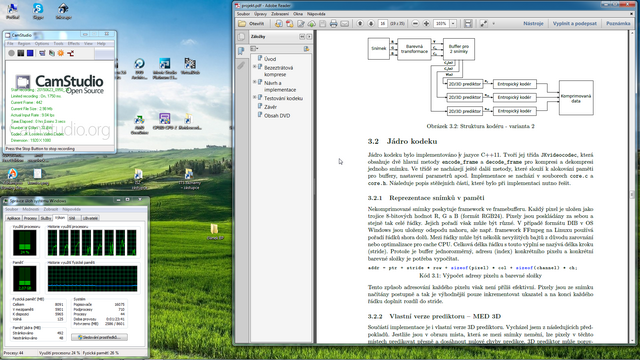Open the attachments paperclip panel

click(241, 65)
